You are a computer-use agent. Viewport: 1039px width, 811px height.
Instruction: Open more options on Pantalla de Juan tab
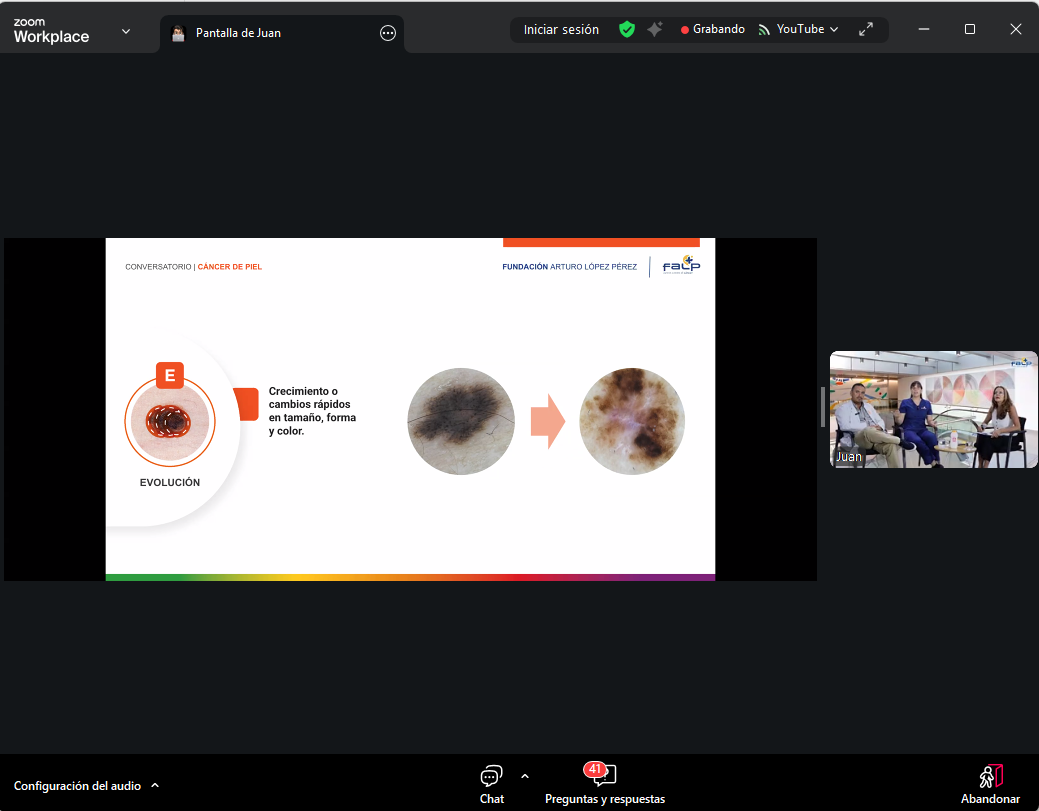pos(388,33)
